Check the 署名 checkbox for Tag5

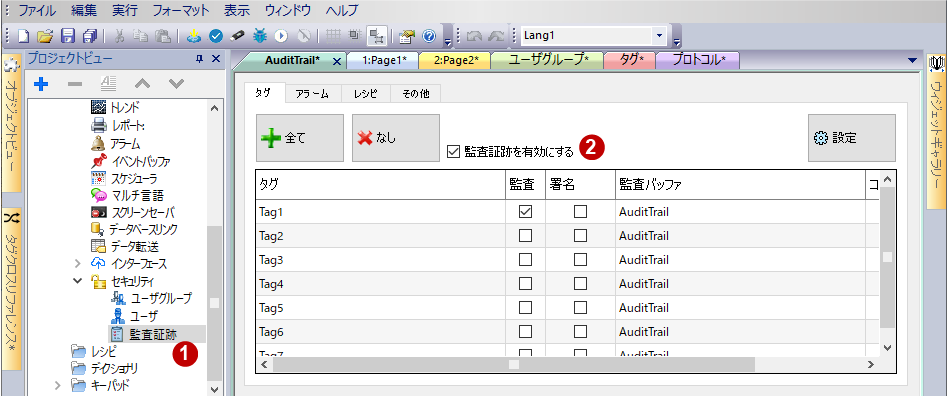[x=580, y=308]
